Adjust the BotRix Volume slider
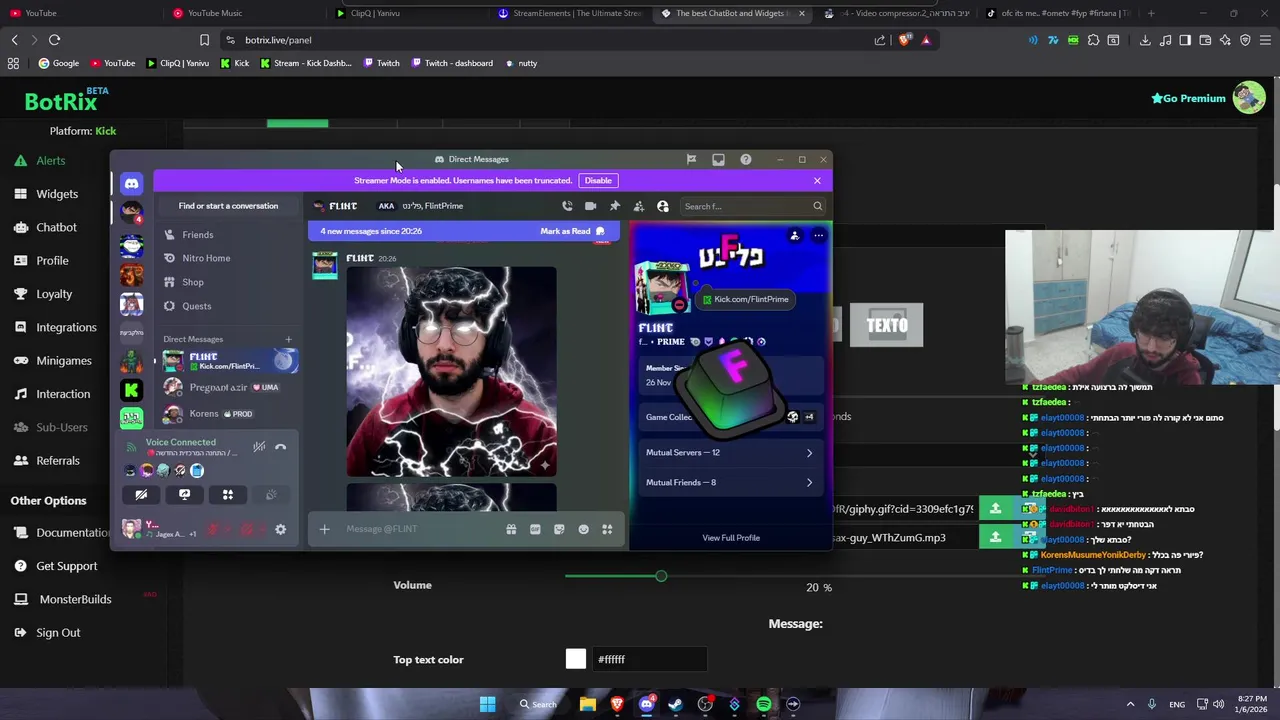1280x720 pixels. click(660, 576)
